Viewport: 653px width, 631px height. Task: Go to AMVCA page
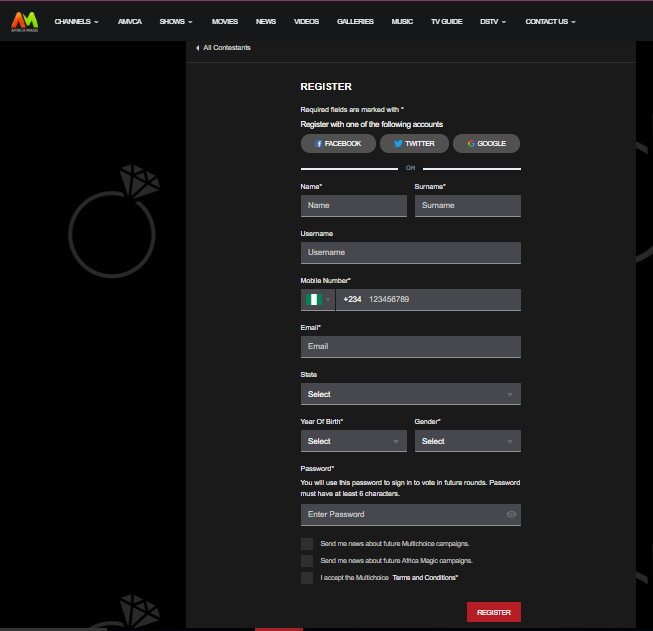[x=130, y=22]
